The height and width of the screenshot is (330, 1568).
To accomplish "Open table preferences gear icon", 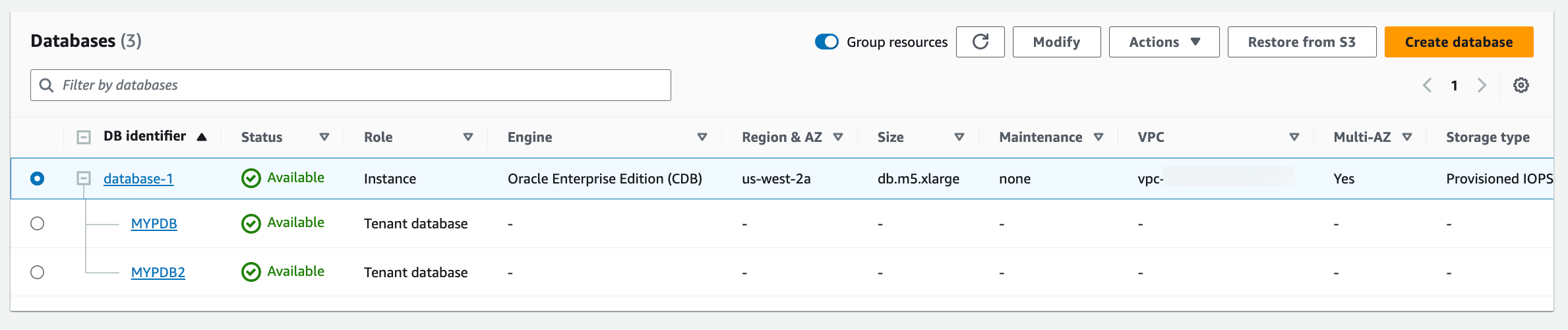I will pyautogui.click(x=1521, y=85).
